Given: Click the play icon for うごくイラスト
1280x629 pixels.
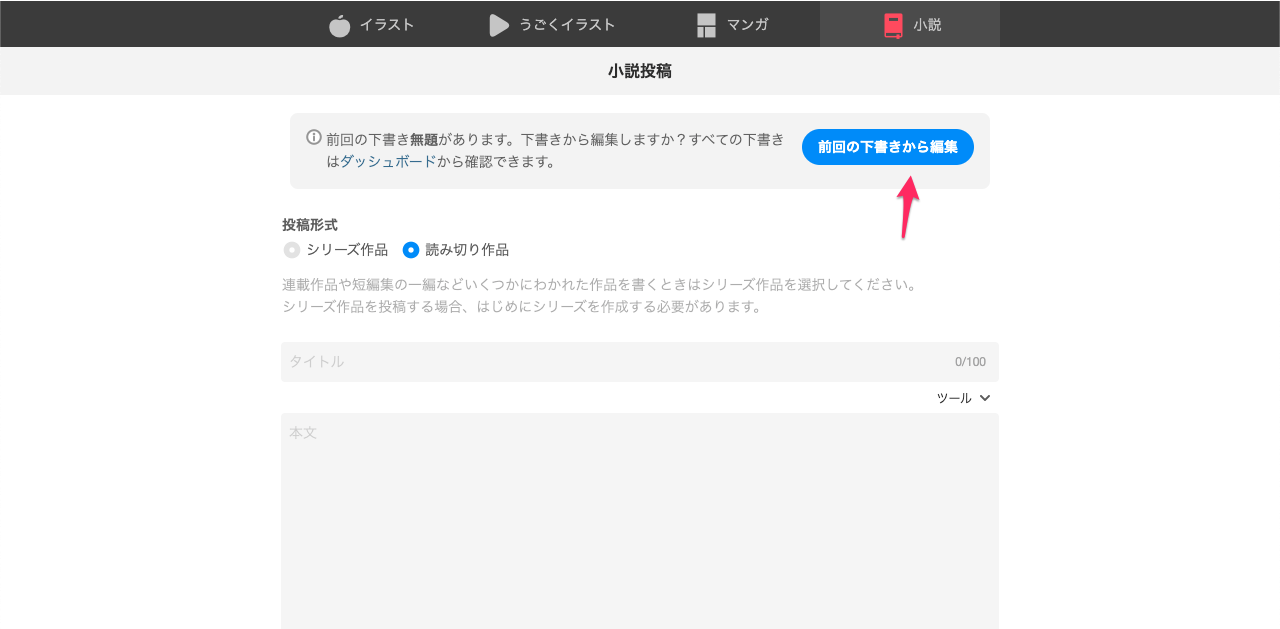Looking at the screenshot, I should click(x=499, y=25).
